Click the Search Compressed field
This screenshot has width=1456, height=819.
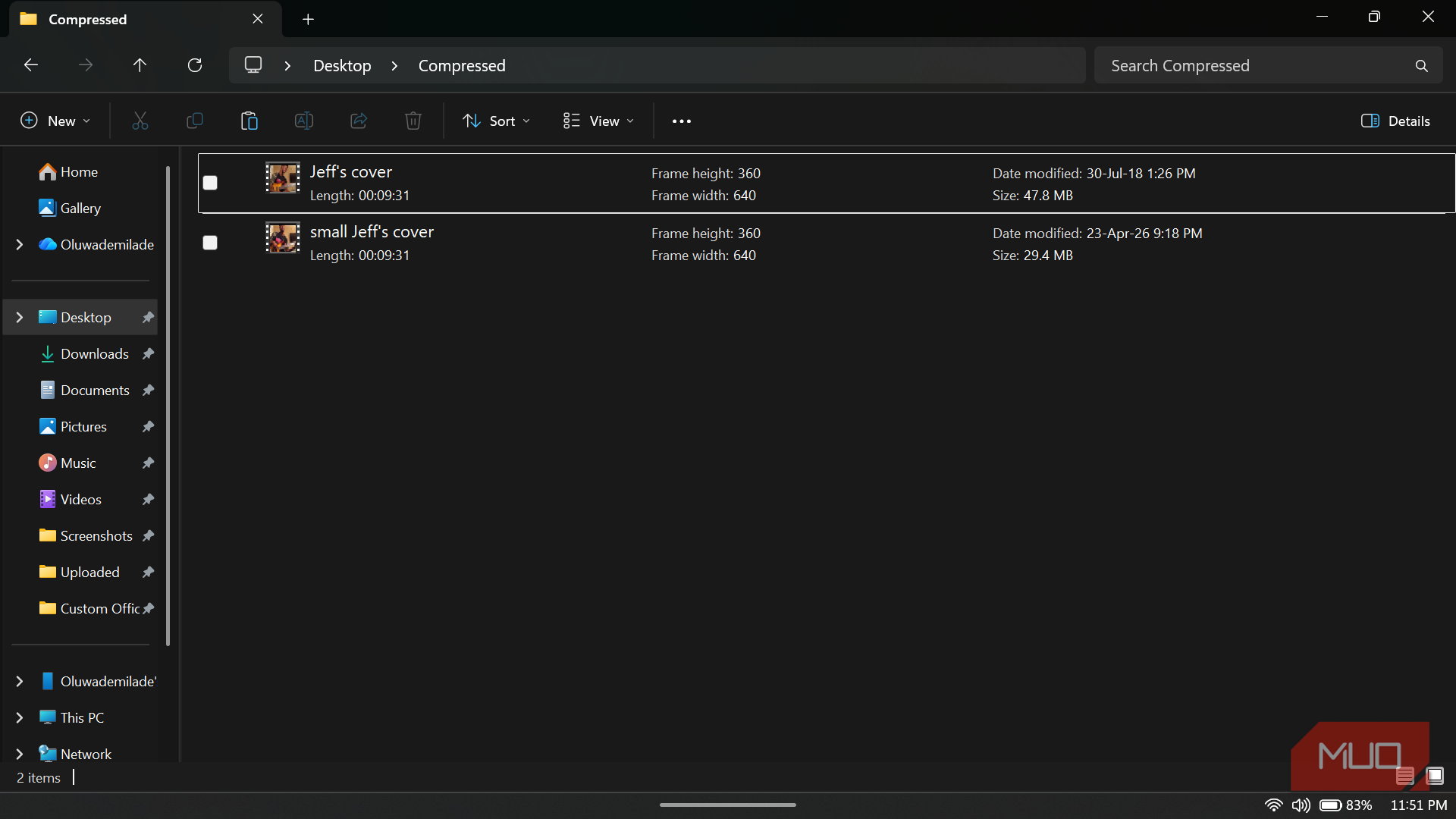pos(1268,66)
